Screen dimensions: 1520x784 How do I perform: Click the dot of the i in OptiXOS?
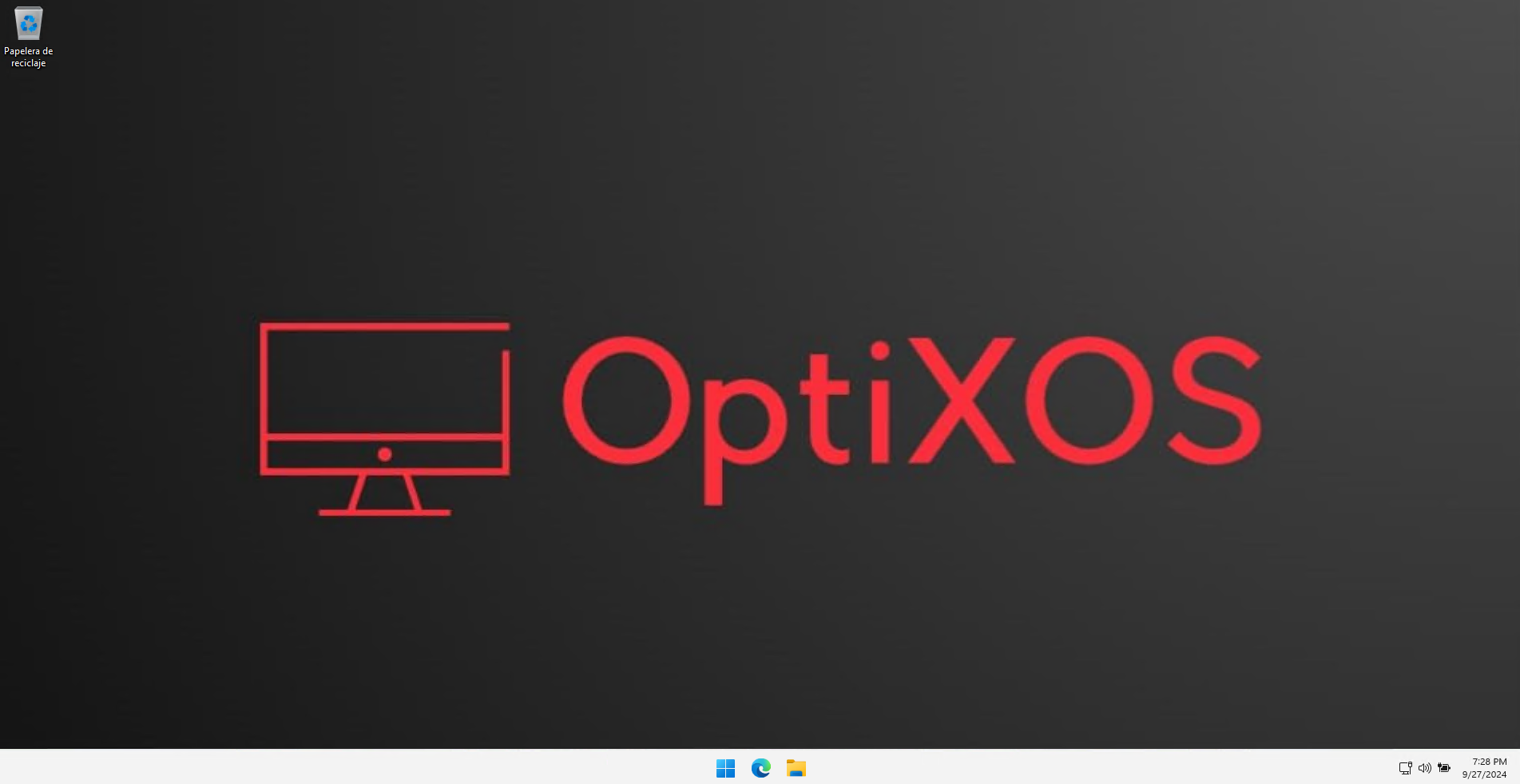point(879,350)
